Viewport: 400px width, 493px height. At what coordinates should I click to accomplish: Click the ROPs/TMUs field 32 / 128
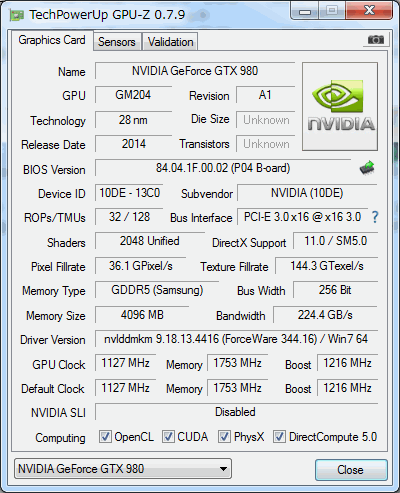[129, 217]
